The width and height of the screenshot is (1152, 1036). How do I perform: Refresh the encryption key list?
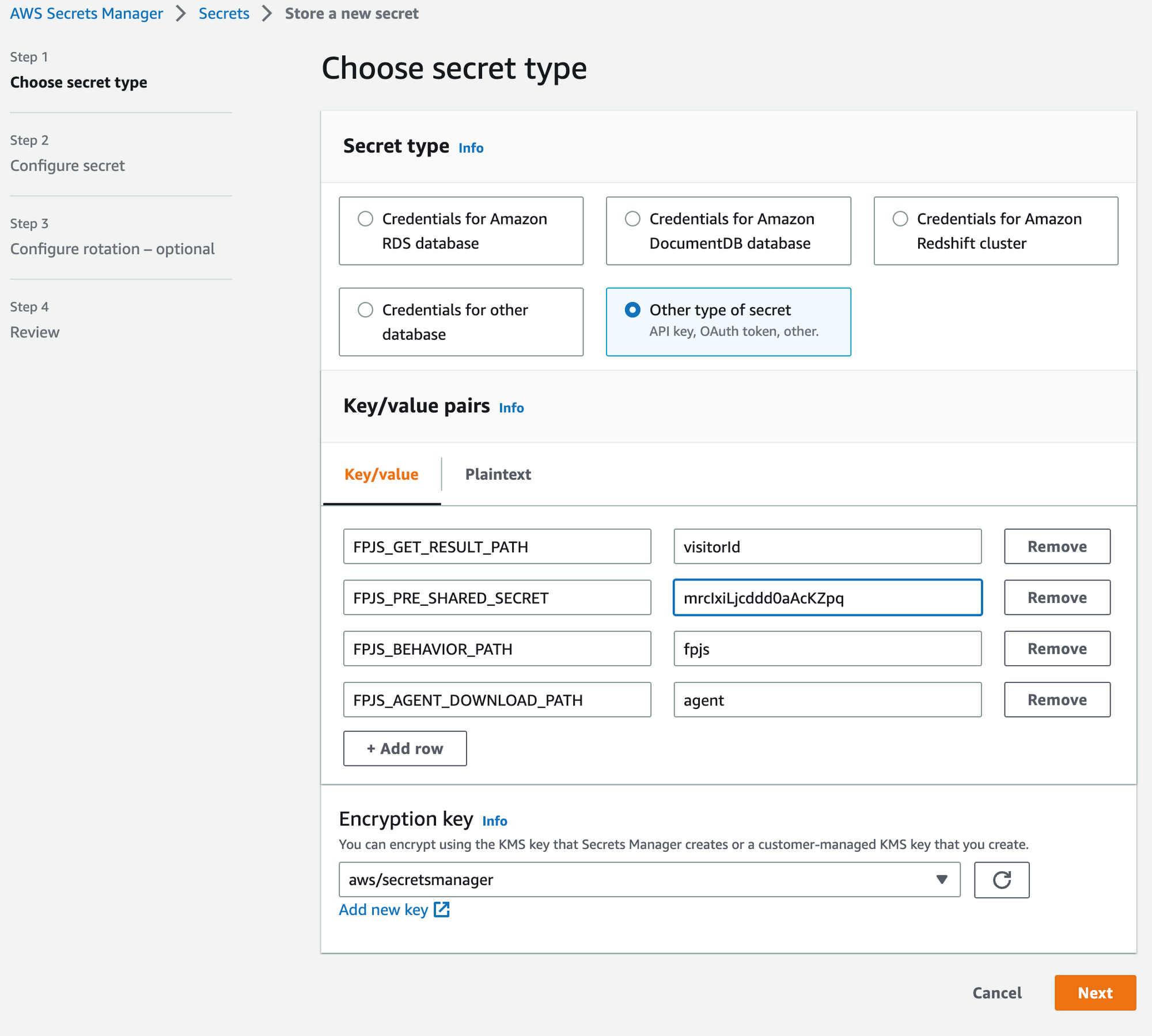tap(1002, 879)
